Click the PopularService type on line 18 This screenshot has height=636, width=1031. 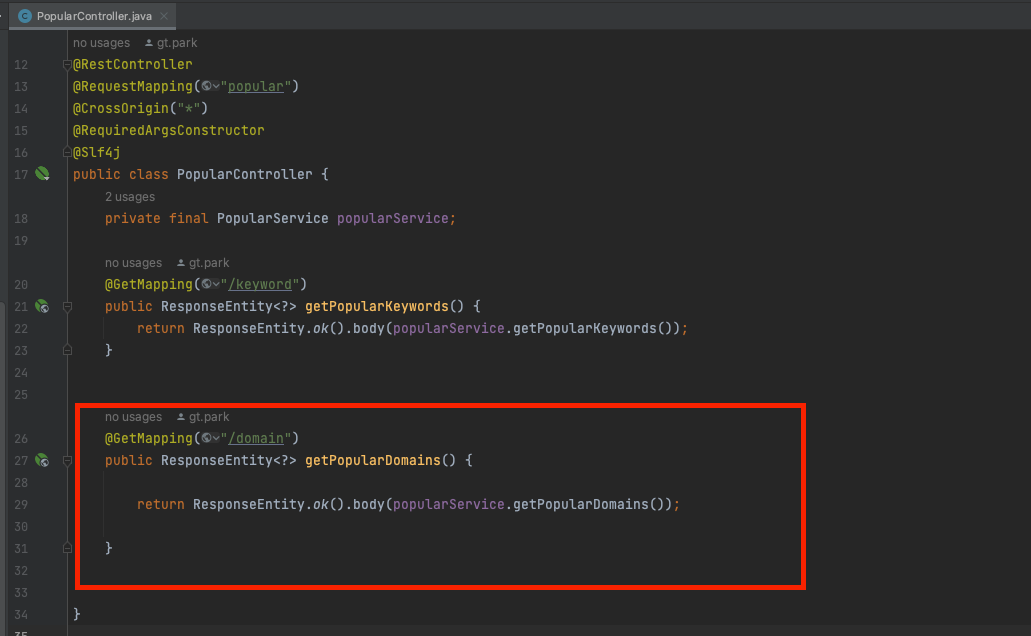pos(273,218)
